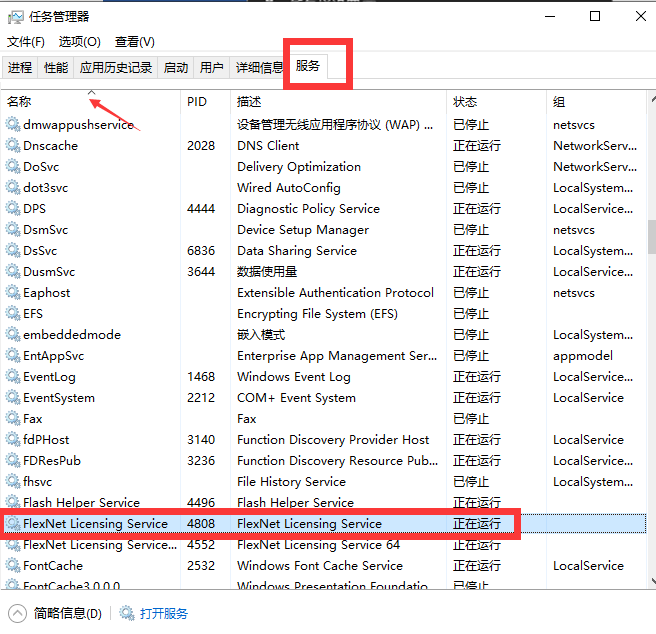Screen dimensions: 656x634
Task: Click the gear icon next to Dnscache
Action: pos(13,145)
